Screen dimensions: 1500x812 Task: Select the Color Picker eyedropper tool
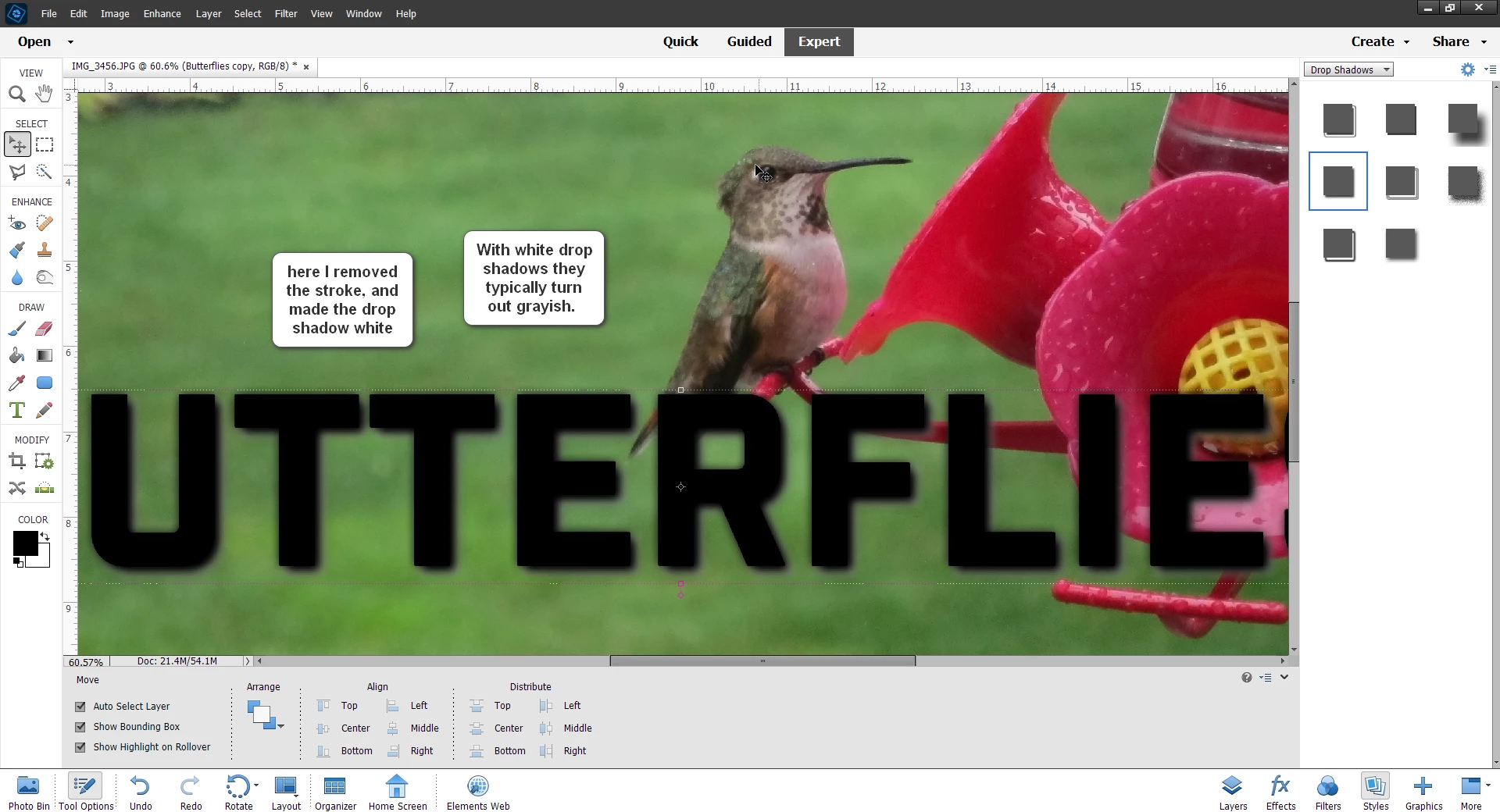(17, 383)
